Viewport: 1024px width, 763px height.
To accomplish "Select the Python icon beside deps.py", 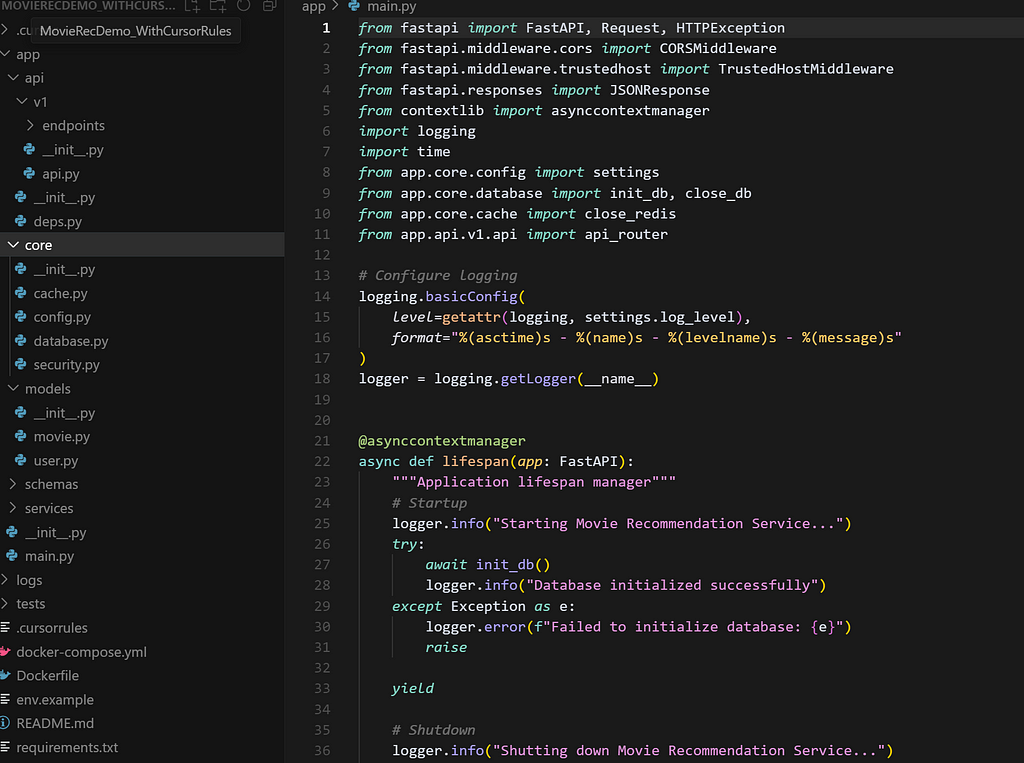I will [21, 221].
